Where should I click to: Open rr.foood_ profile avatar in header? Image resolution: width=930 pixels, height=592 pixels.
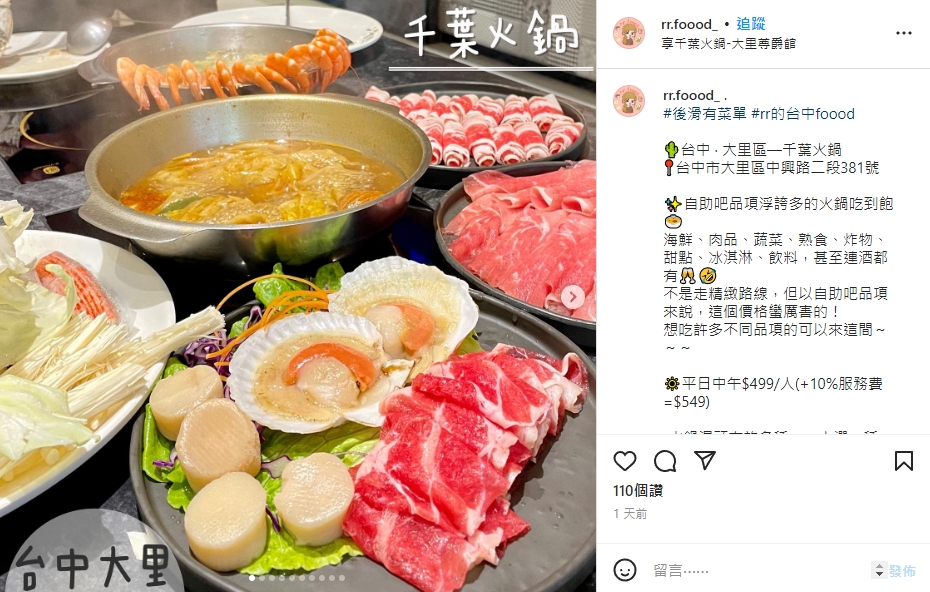tap(629, 33)
